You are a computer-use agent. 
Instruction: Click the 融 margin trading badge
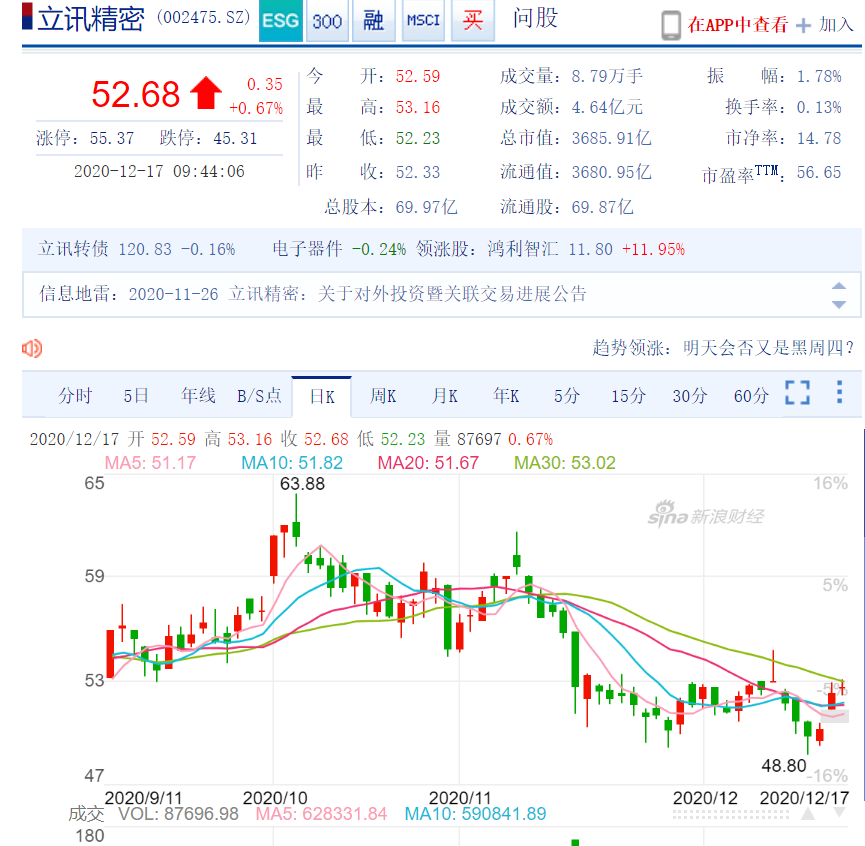tap(373, 21)
